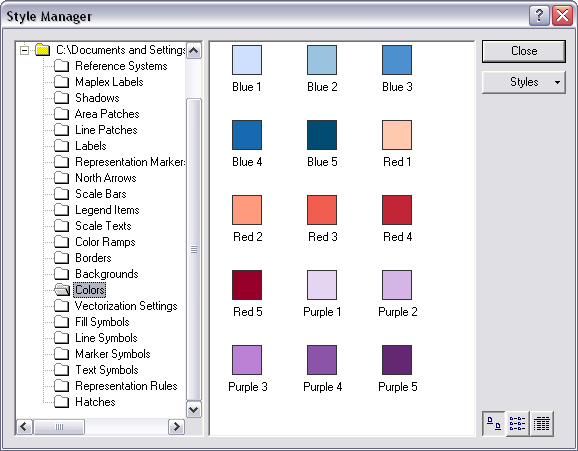Select the Marker Symbols folder
Viewport: 578px width, 451px height.
112,354
